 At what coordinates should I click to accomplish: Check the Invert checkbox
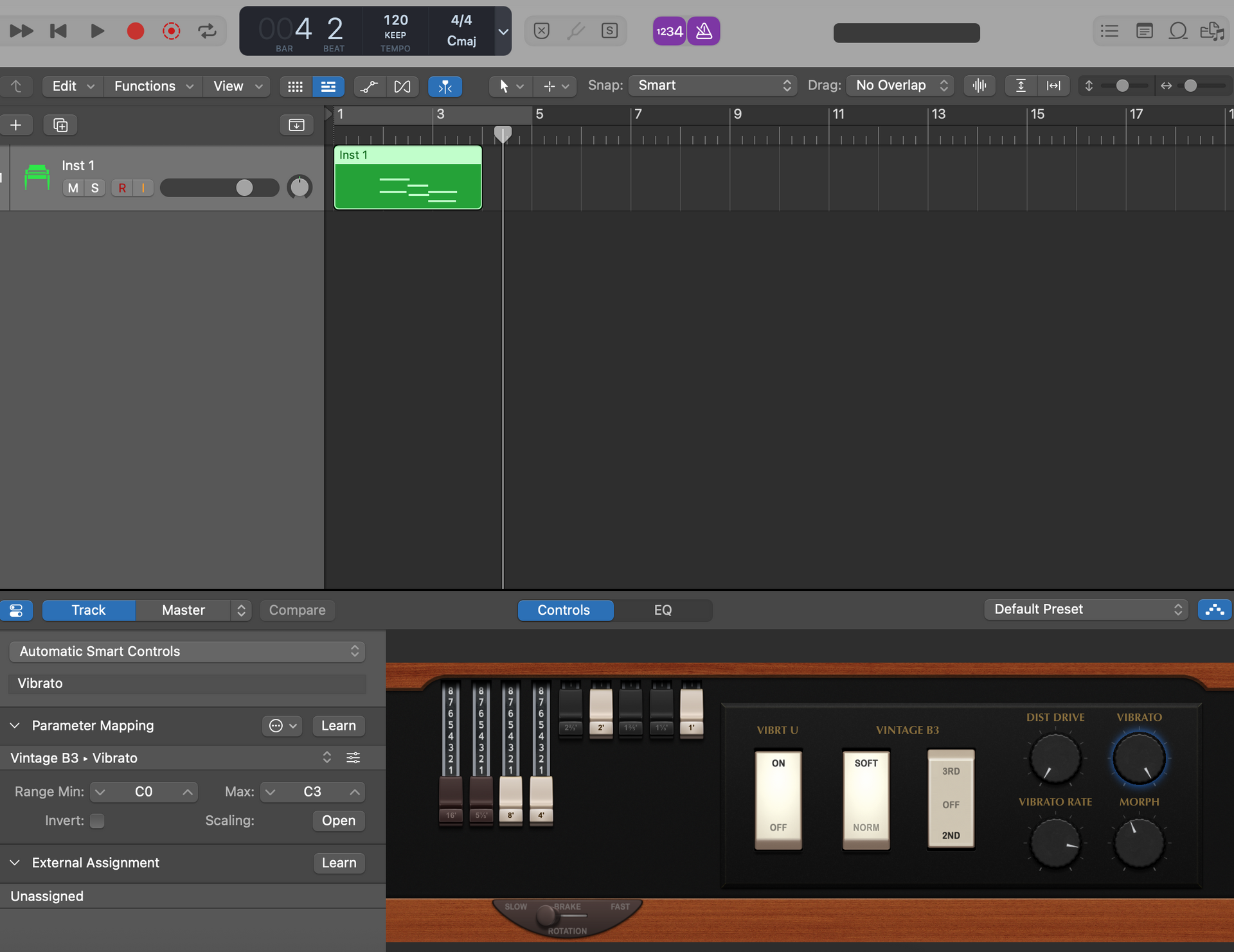[x=97, y=820]
